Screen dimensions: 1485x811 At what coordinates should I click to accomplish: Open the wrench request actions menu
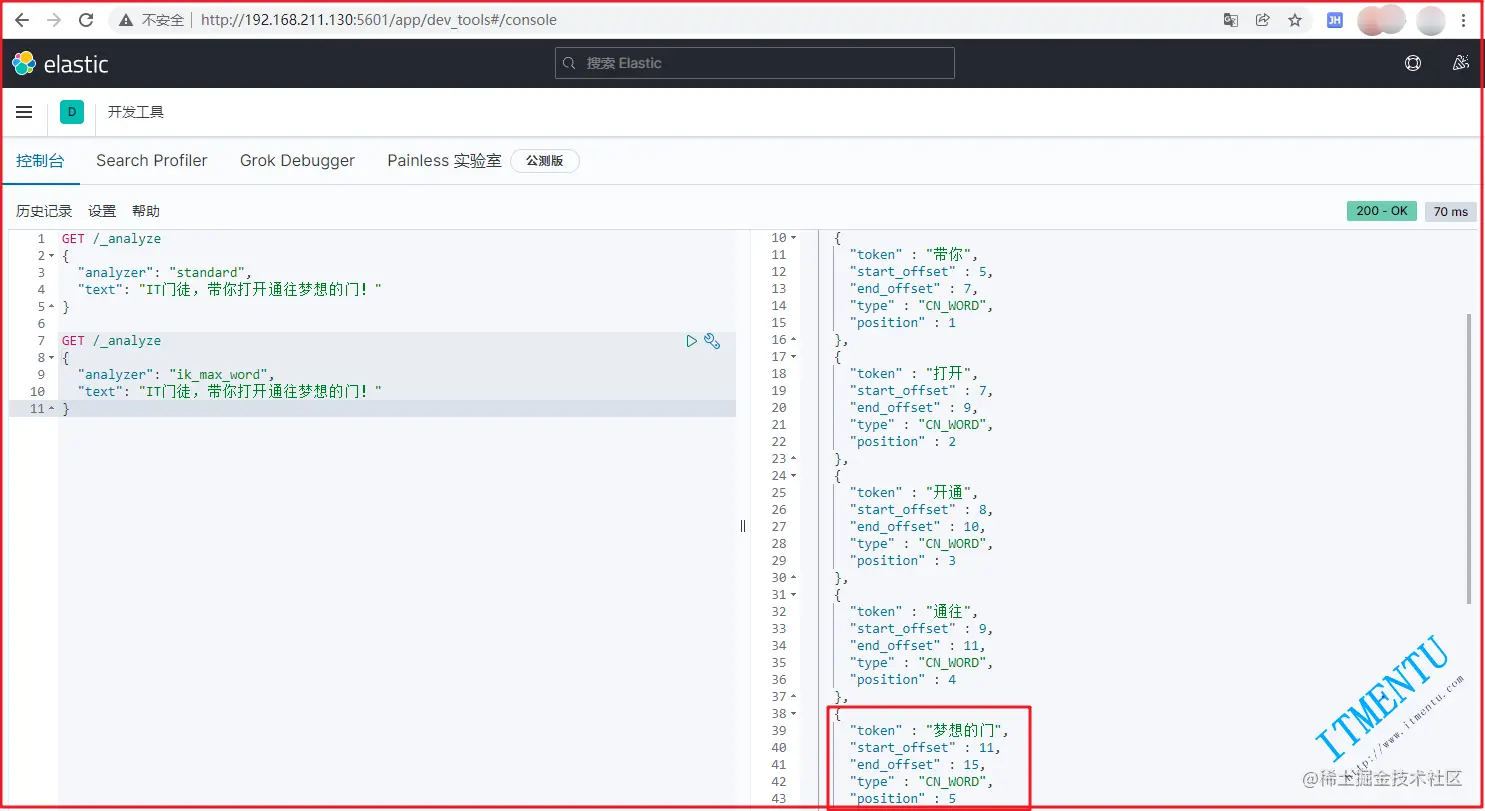tap(712, 341)
